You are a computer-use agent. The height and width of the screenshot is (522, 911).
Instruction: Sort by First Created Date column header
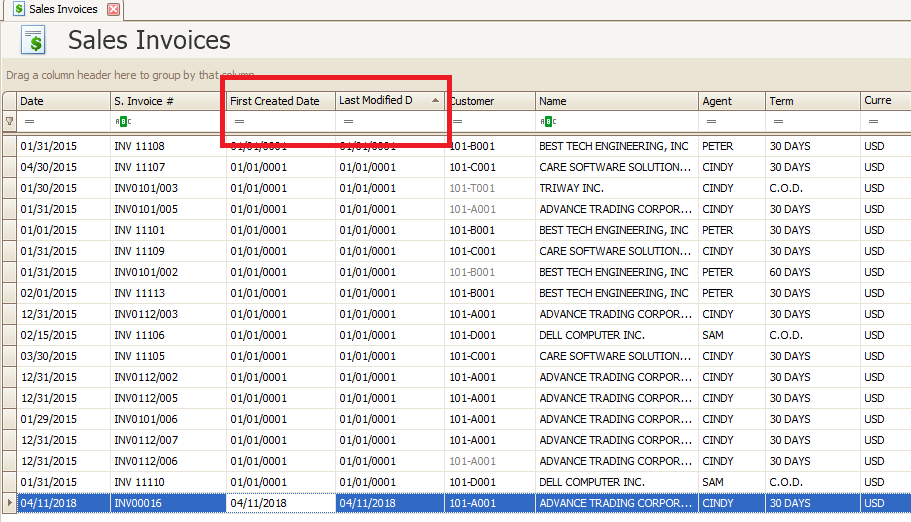[281, 101]
